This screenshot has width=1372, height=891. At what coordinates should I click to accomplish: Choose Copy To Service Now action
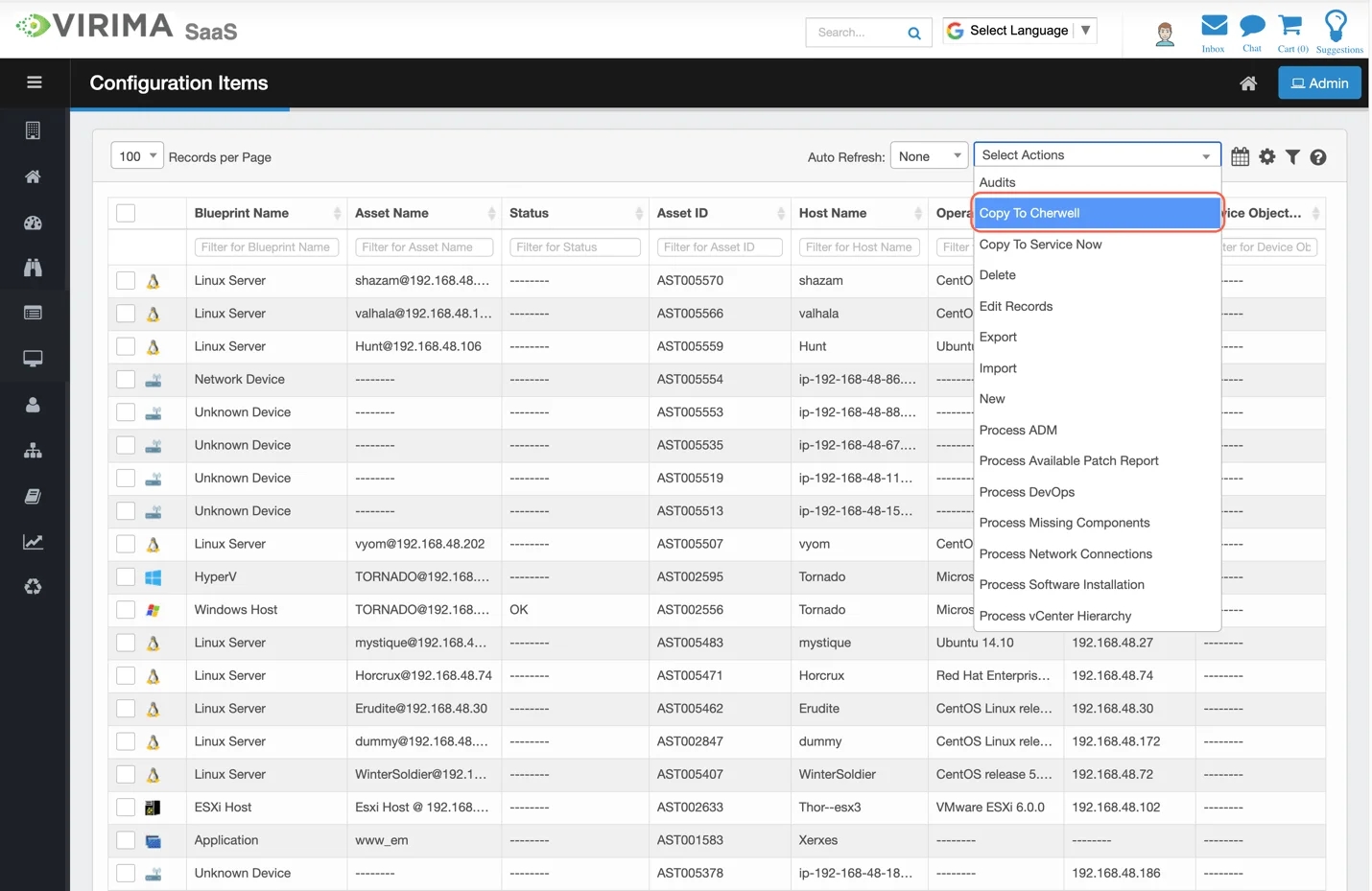[x=1040, y=245]
